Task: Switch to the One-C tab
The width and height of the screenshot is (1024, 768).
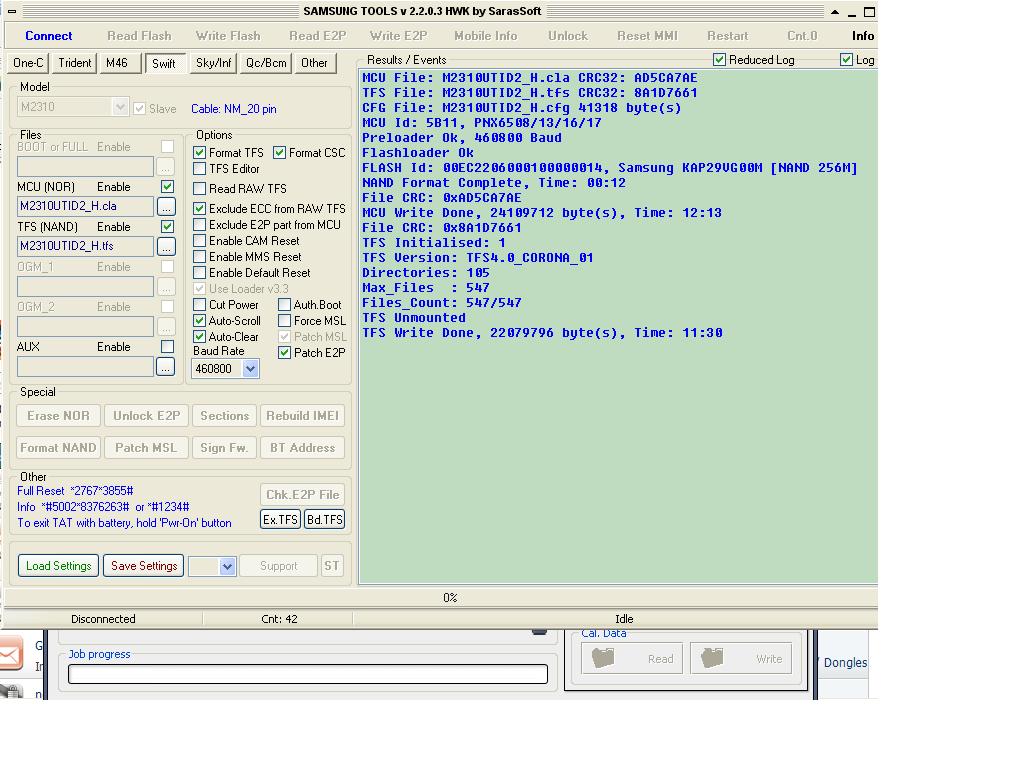Action: pyautogui.click(x=28, y=63)
